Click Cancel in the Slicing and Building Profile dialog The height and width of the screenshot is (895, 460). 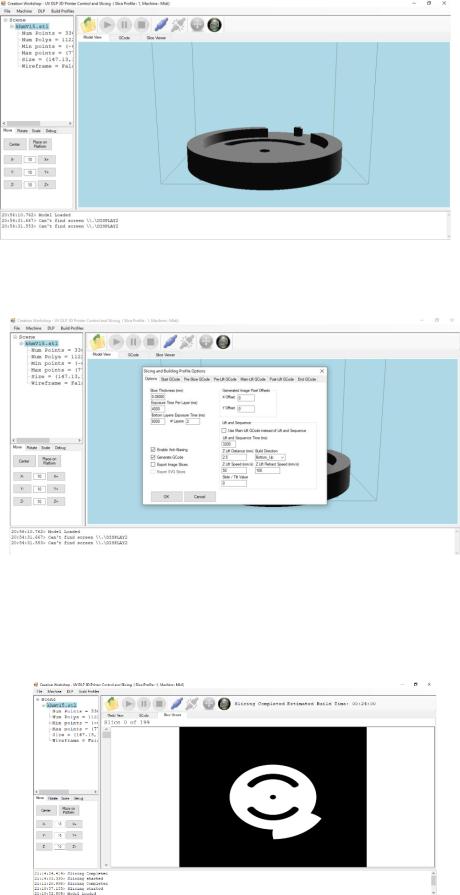tap(200, 497)
